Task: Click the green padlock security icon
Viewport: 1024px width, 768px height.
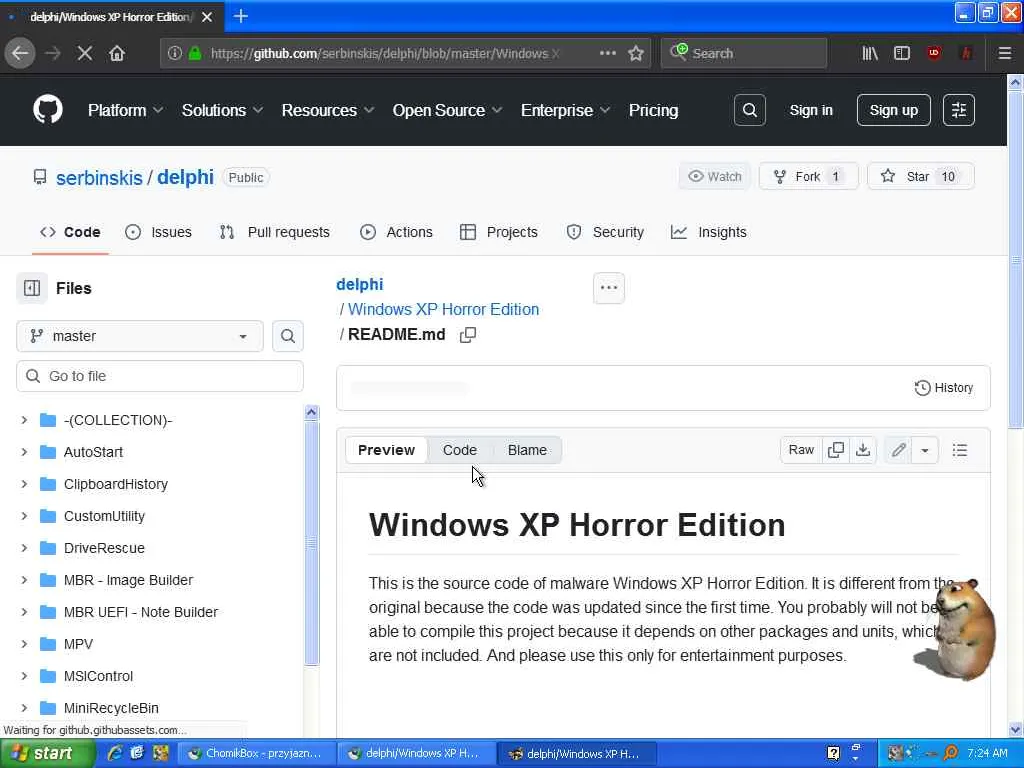Action: click(x=195, y=53)
